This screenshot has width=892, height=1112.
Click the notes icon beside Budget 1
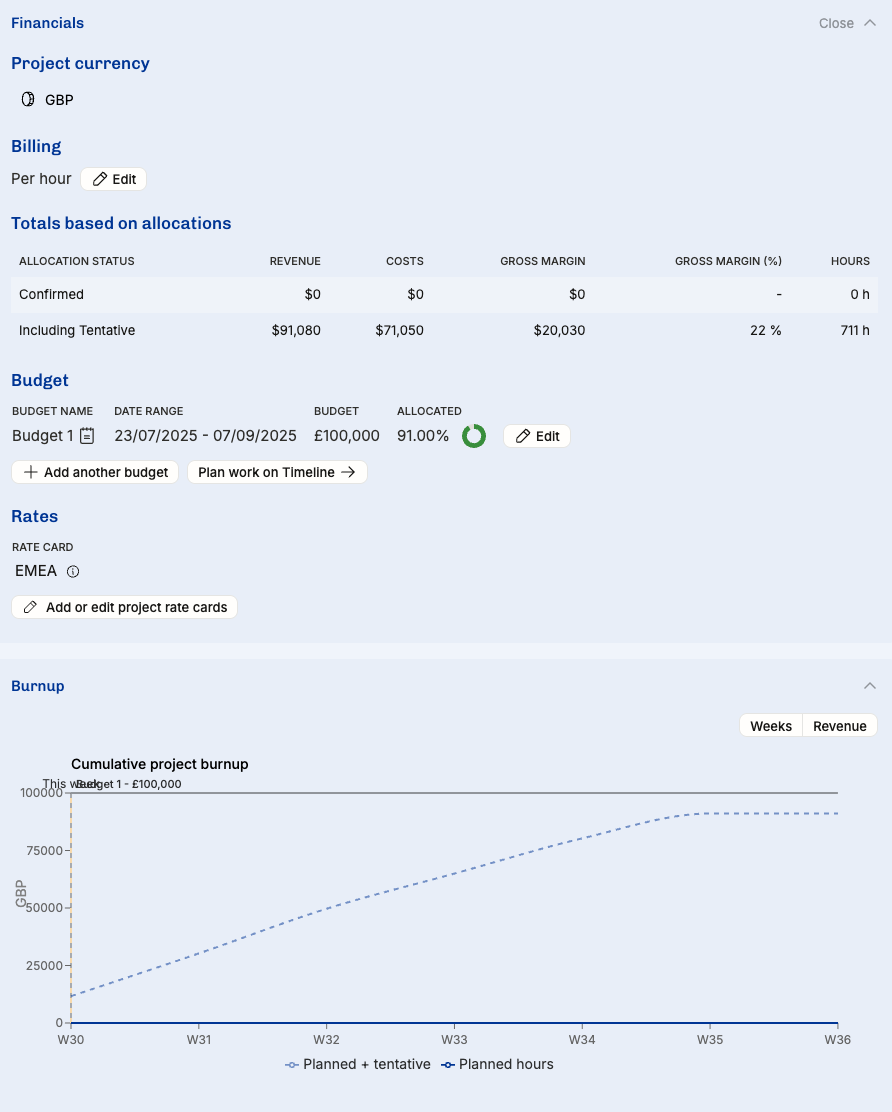tap(88, 436)
